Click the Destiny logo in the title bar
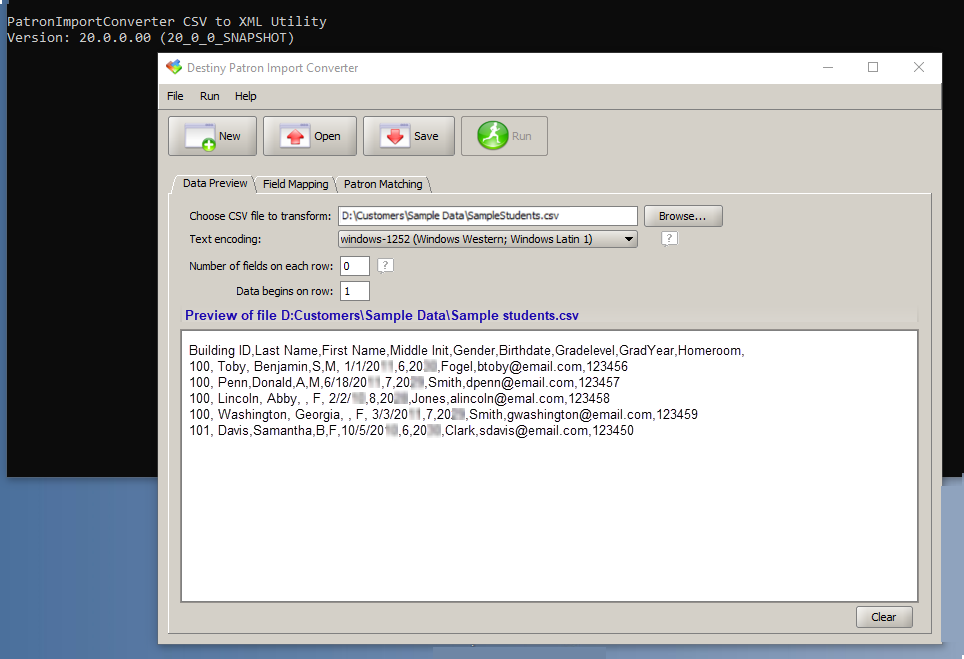 click(173, 67)
